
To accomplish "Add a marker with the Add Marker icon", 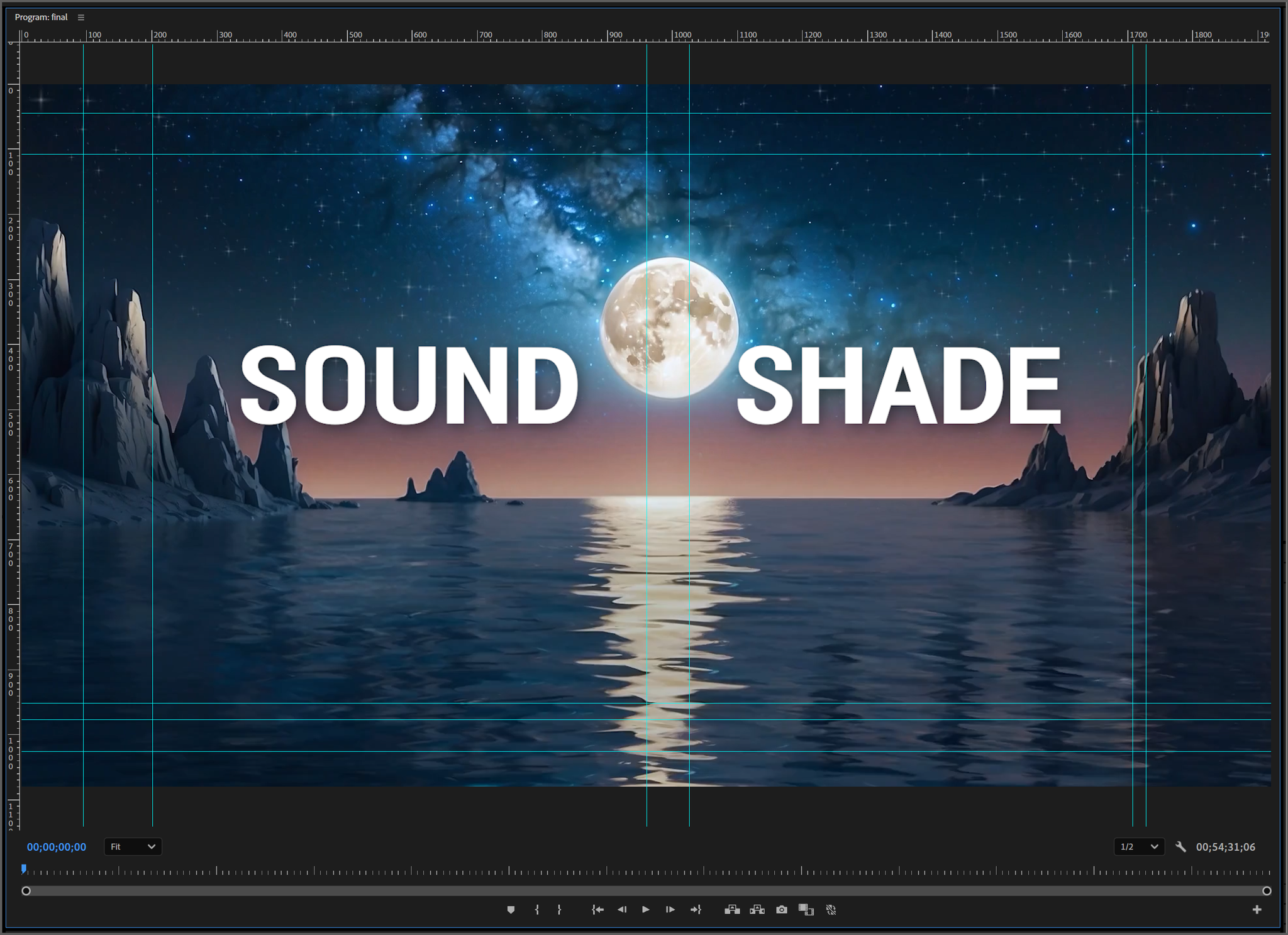I will coord(511,909).
